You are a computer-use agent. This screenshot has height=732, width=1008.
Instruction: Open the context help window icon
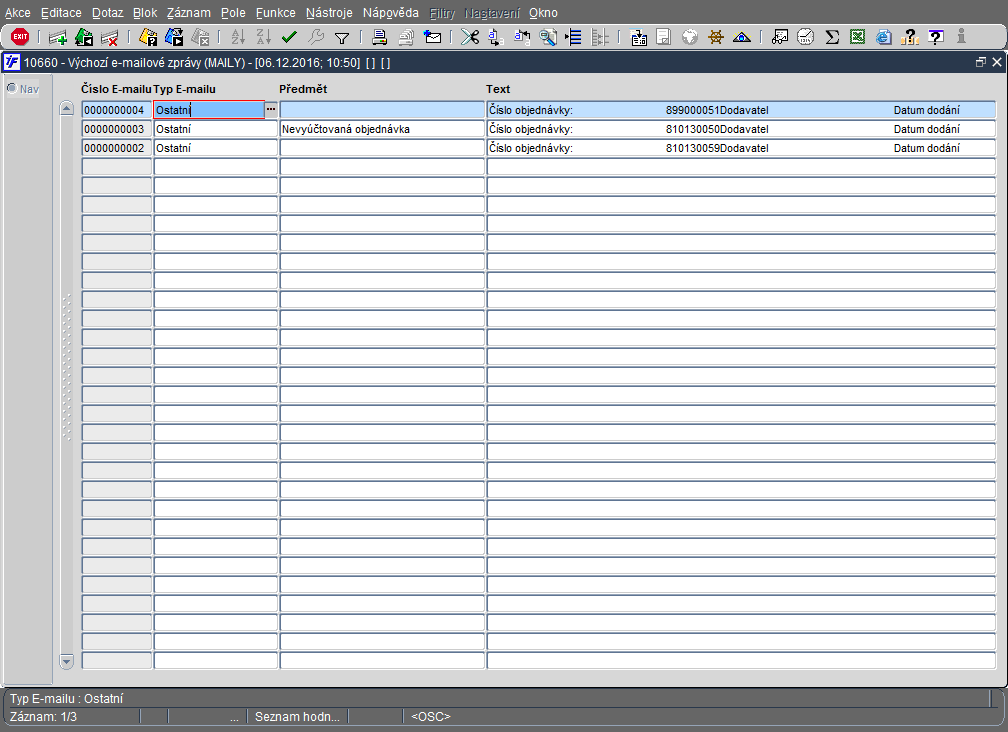(936, 37)
